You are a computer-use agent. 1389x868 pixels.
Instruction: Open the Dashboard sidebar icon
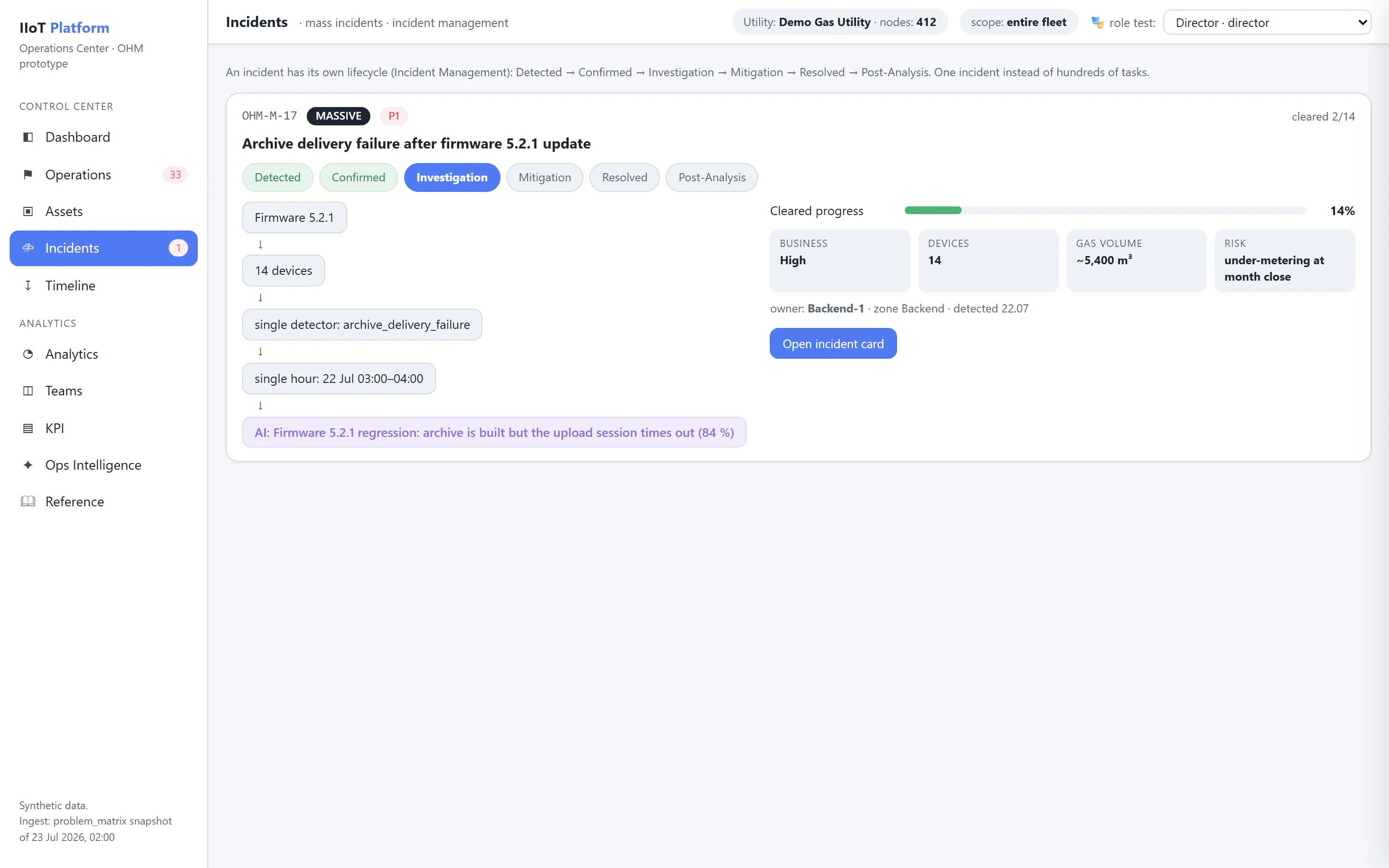[27, 137]
